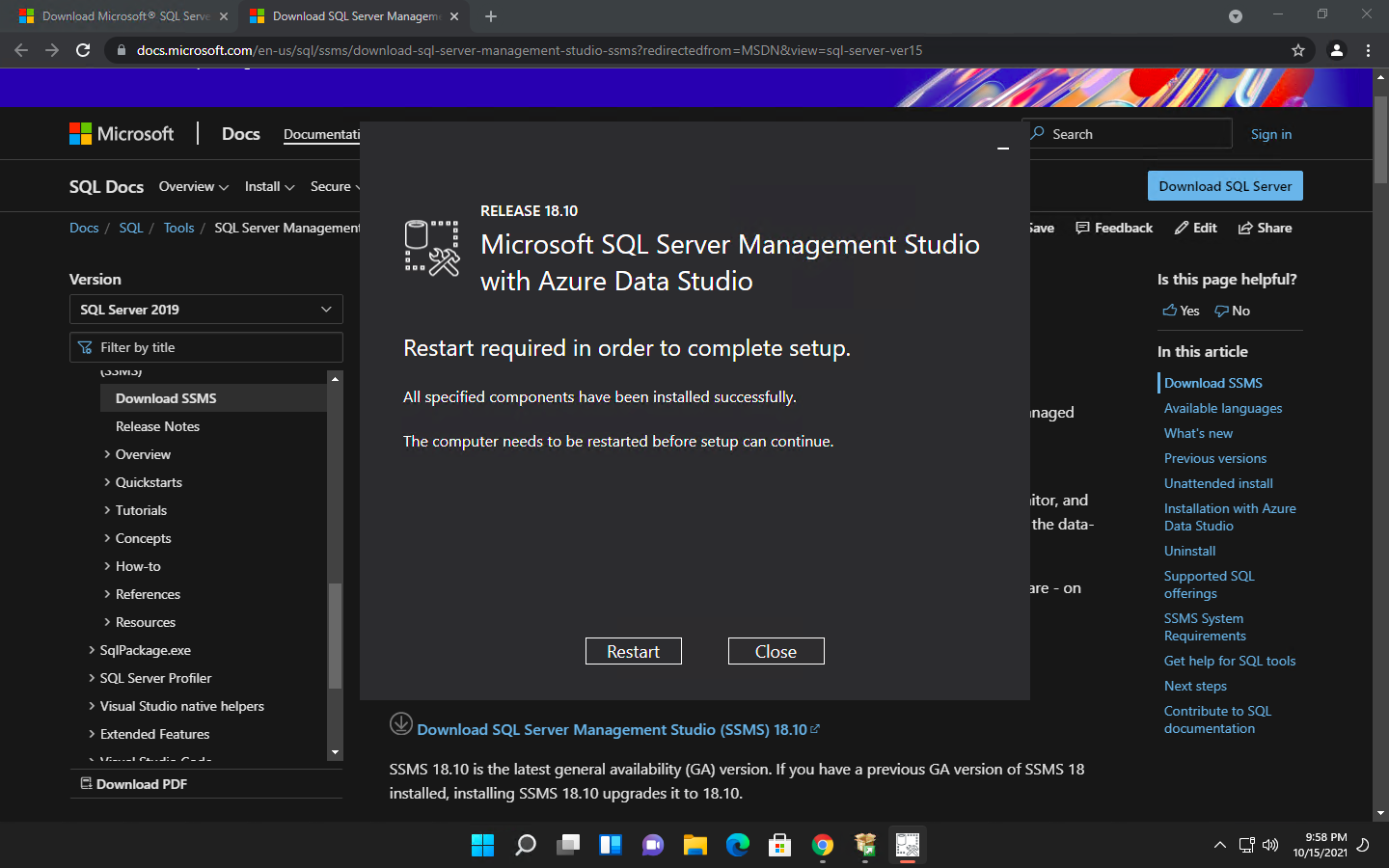
Task: Click the Filter by title field
Action: (x=206, y=347)
